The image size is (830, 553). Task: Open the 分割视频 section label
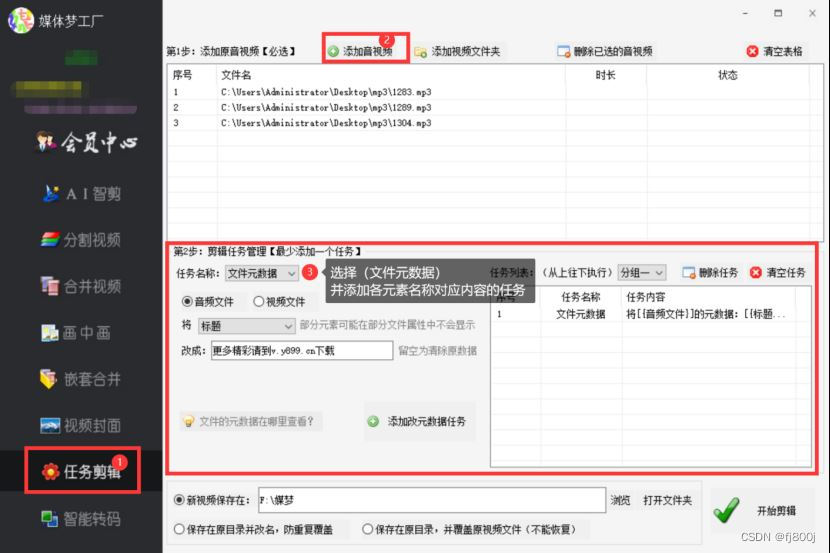coord(92,240)
